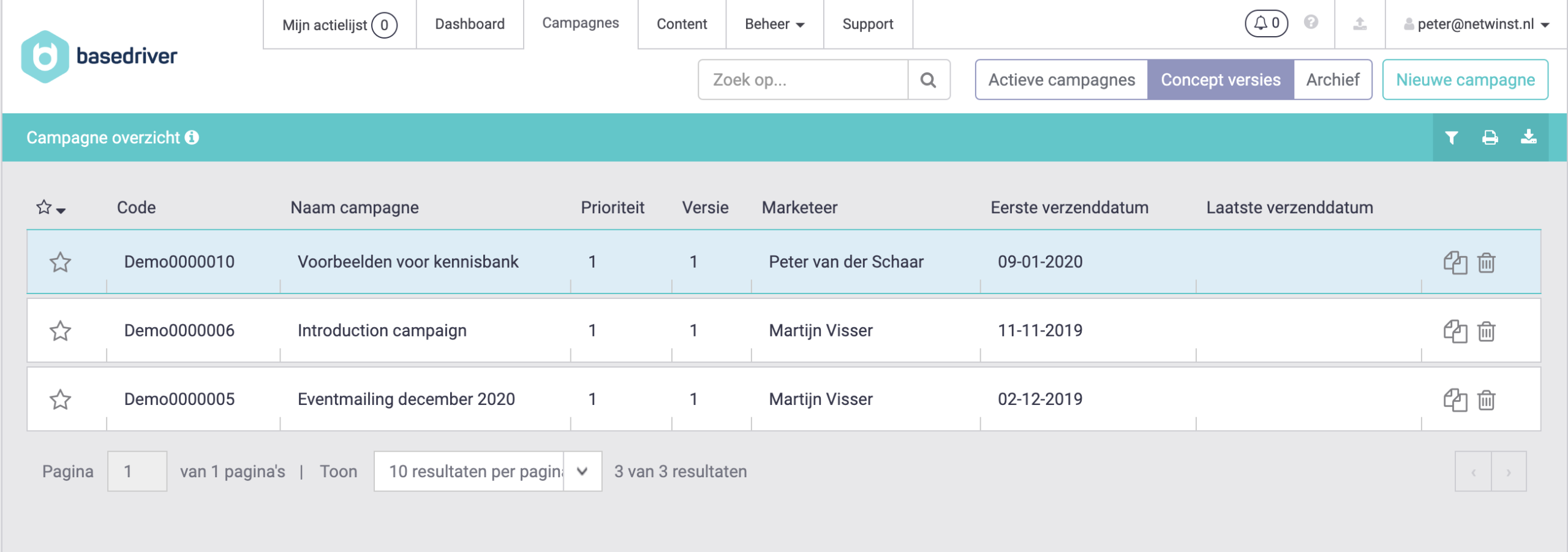Expand the Beheer menu
The height and width of the screenshot is (552, 1568).
pos(774,25)
